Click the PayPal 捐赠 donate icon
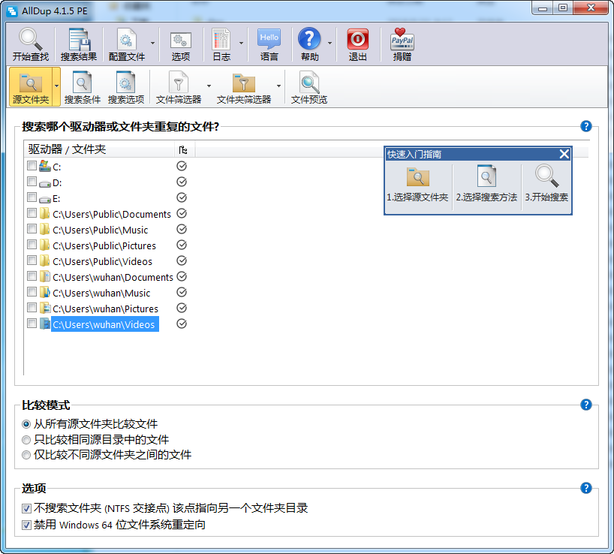 402,40
